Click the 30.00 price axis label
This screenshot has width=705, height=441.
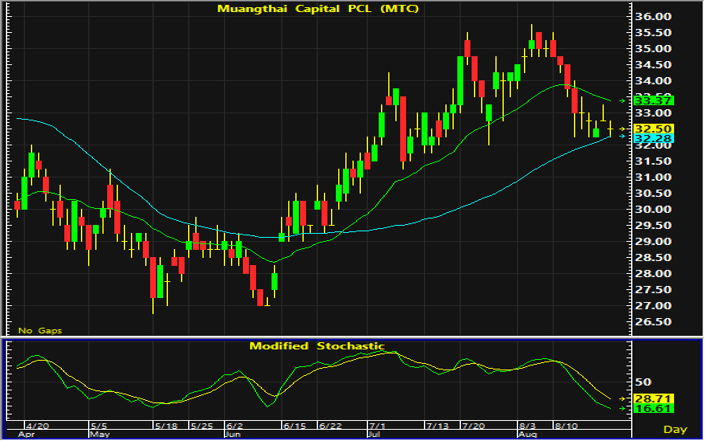pyautogui.click(x=653, y=209)
